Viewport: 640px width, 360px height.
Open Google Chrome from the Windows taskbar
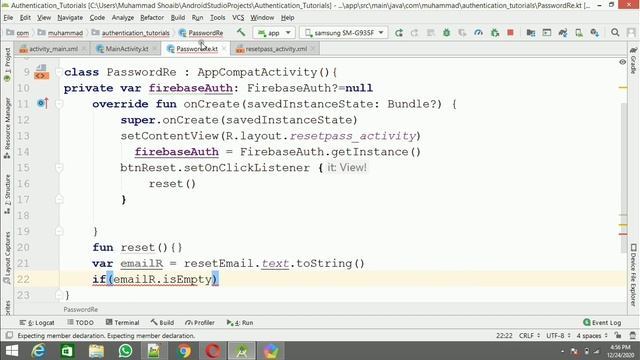click(x=184, y=351)
